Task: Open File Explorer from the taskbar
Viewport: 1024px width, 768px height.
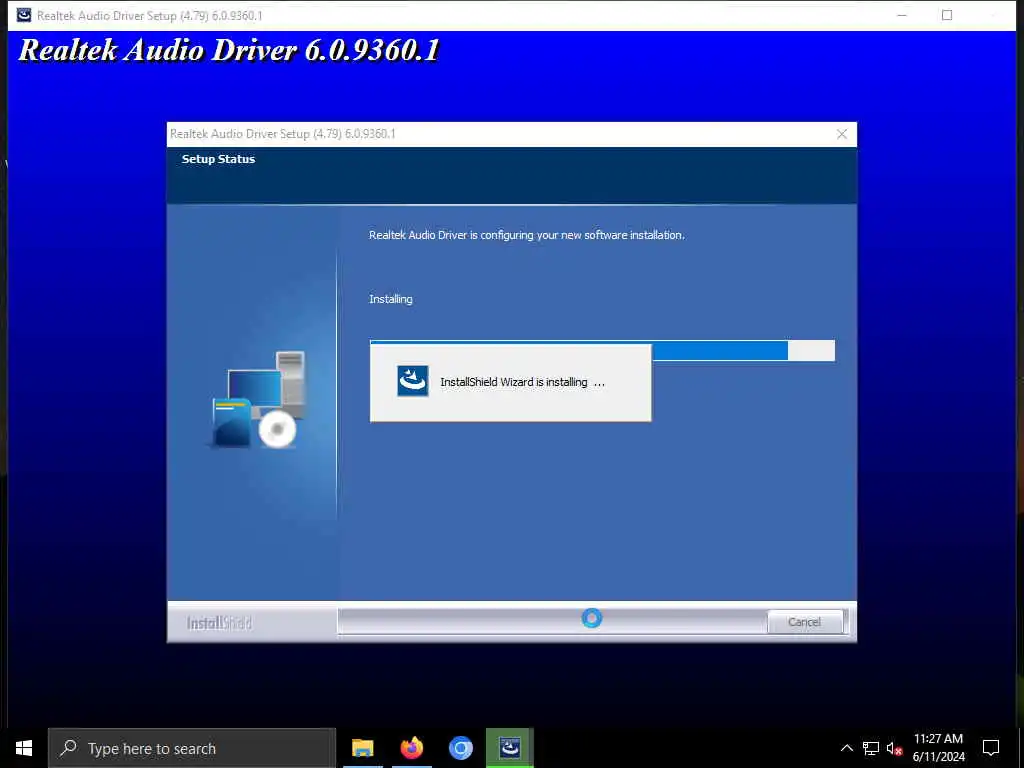Action: [362, 748]
